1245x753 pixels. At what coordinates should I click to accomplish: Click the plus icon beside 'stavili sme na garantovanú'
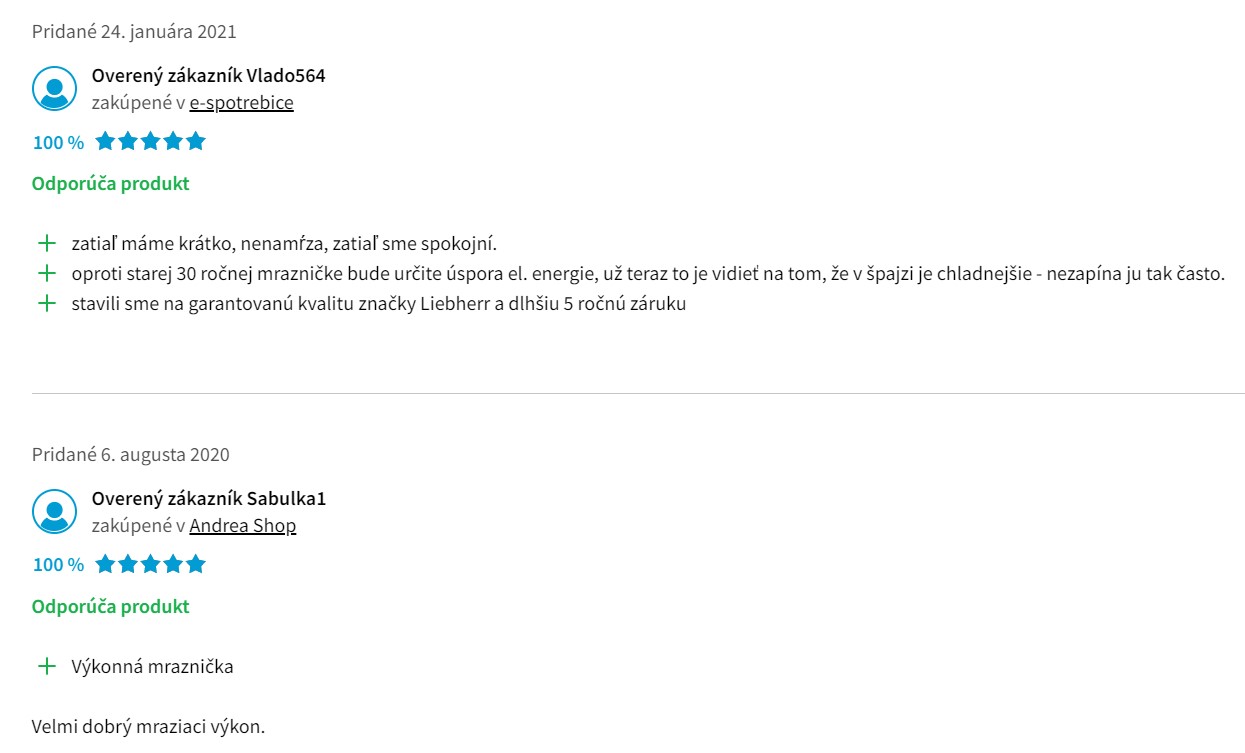[46, 303]
